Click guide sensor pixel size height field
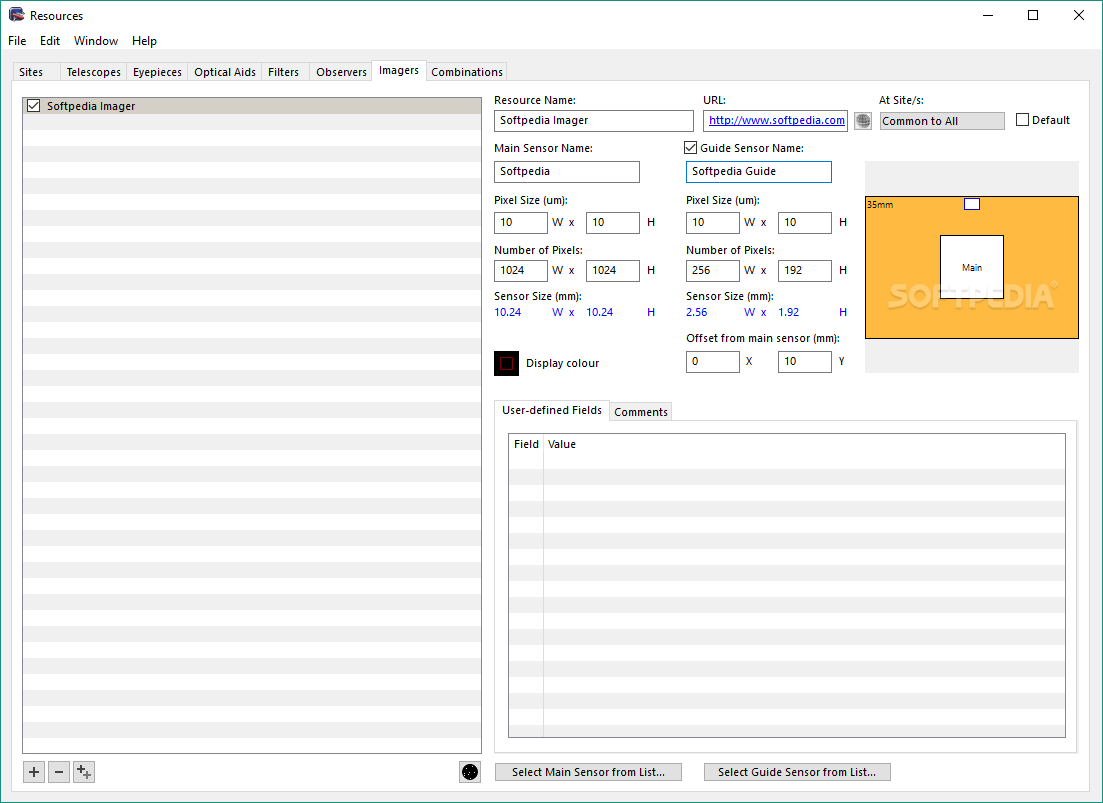 [x=805, y=223]
